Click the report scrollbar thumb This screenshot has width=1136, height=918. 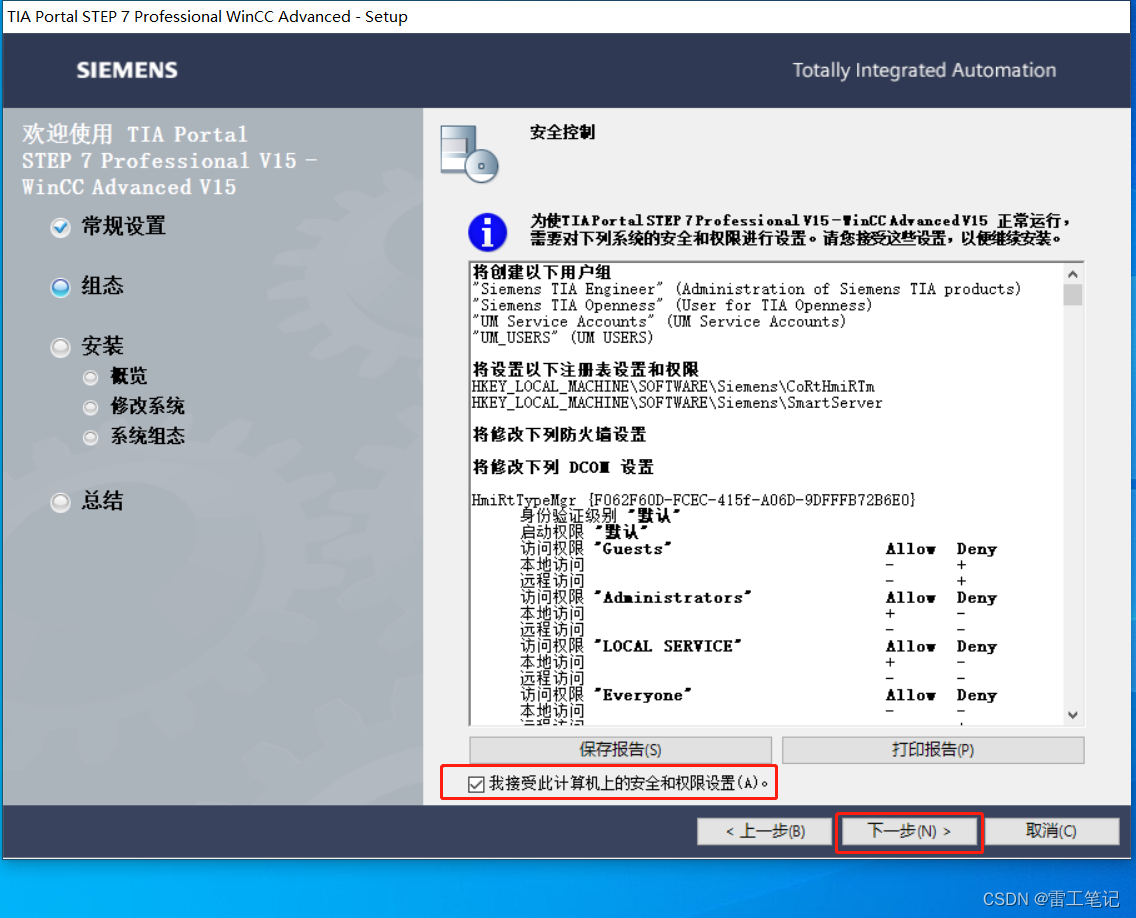point(1073,295)
